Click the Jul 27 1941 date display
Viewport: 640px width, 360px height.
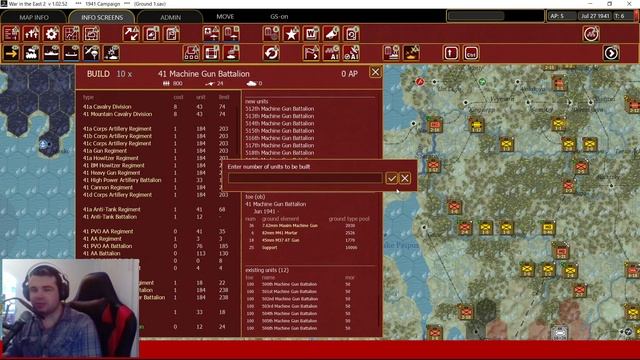click(x=595, y=16)
